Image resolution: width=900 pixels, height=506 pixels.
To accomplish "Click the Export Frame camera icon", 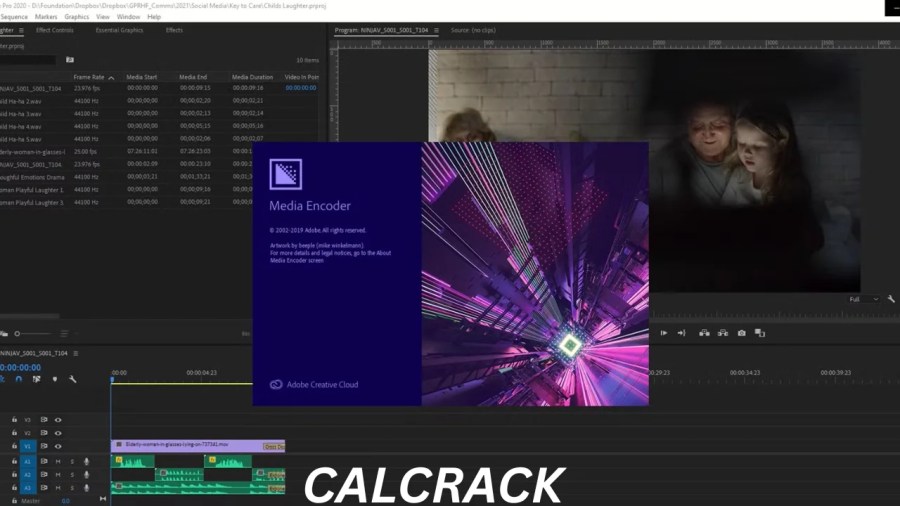I will pos(742,333).
